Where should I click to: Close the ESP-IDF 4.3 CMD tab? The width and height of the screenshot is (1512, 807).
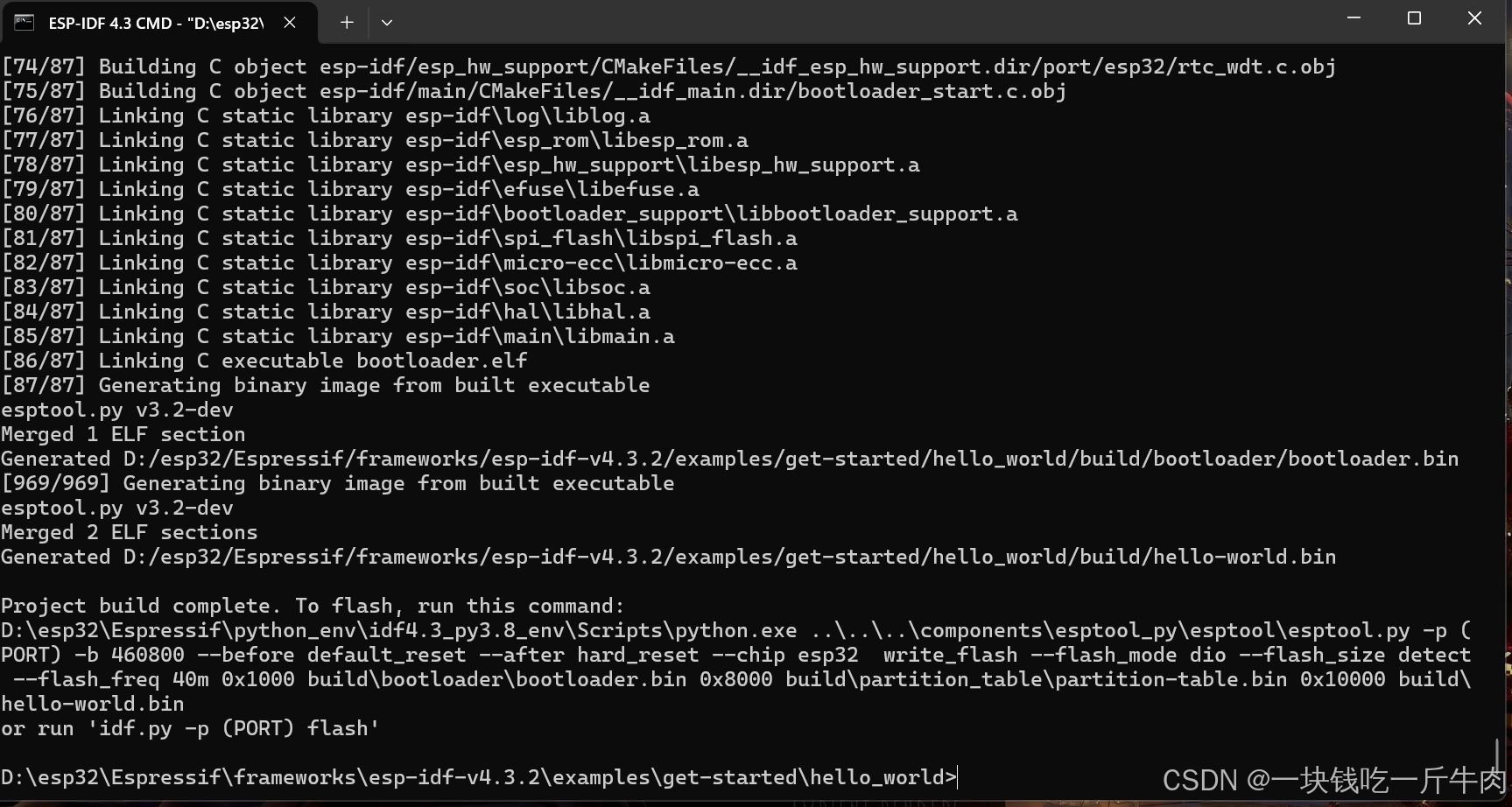coord(290,22)
